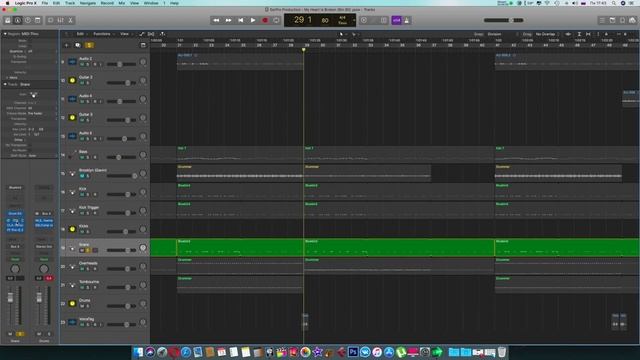Adjust the Snare track volume slider
Screen dimensions: 640x360
coord(121,250)
